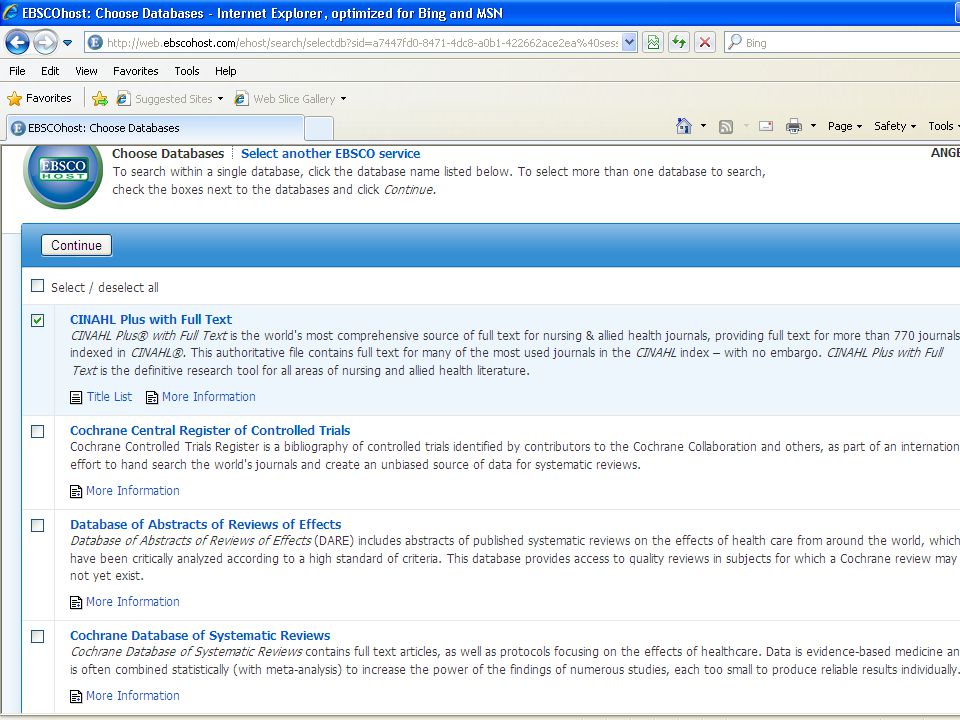Click Title List icon under CINAHL

tap(76, 397)
